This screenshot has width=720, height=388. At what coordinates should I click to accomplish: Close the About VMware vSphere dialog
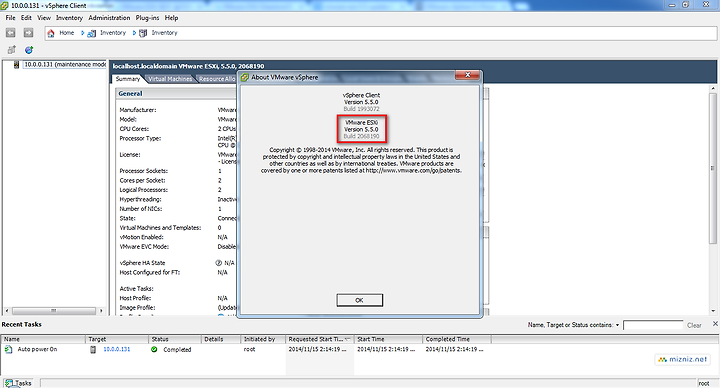coord(467,75)
